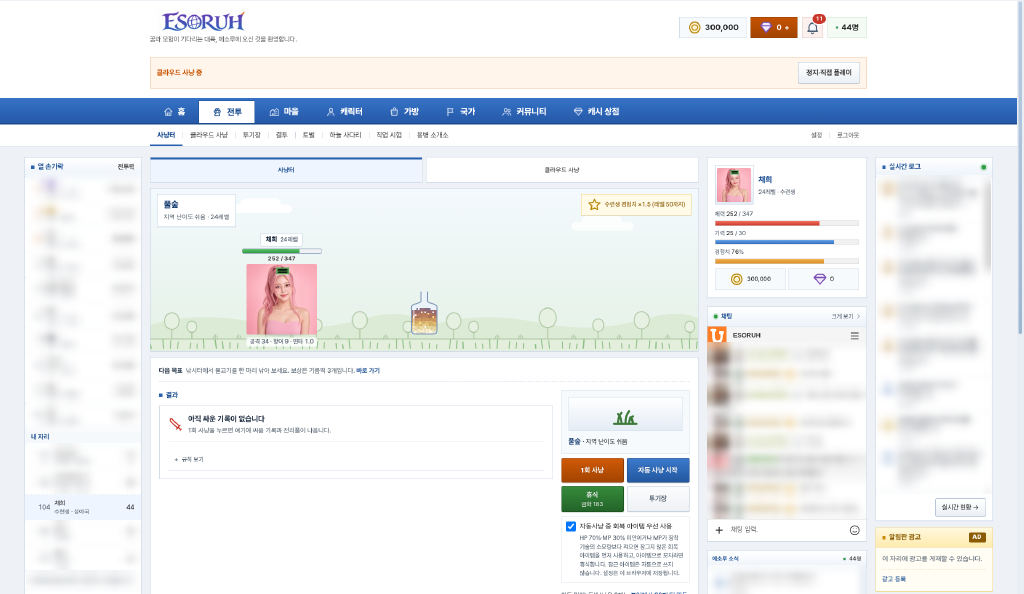Open the 커뮤니티 menu
Viewport: 1024px width, 594px height.
click(x=524, y=112)
